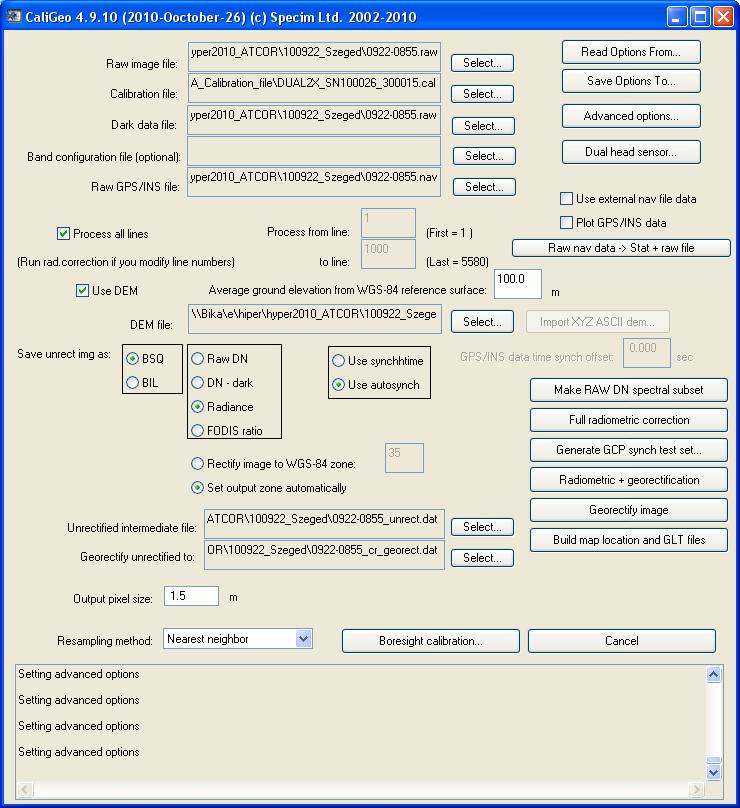The width and height of the screenshot is (740, 808).
Task: Click Select for Calibration file
Action: (x=482, y=94)
